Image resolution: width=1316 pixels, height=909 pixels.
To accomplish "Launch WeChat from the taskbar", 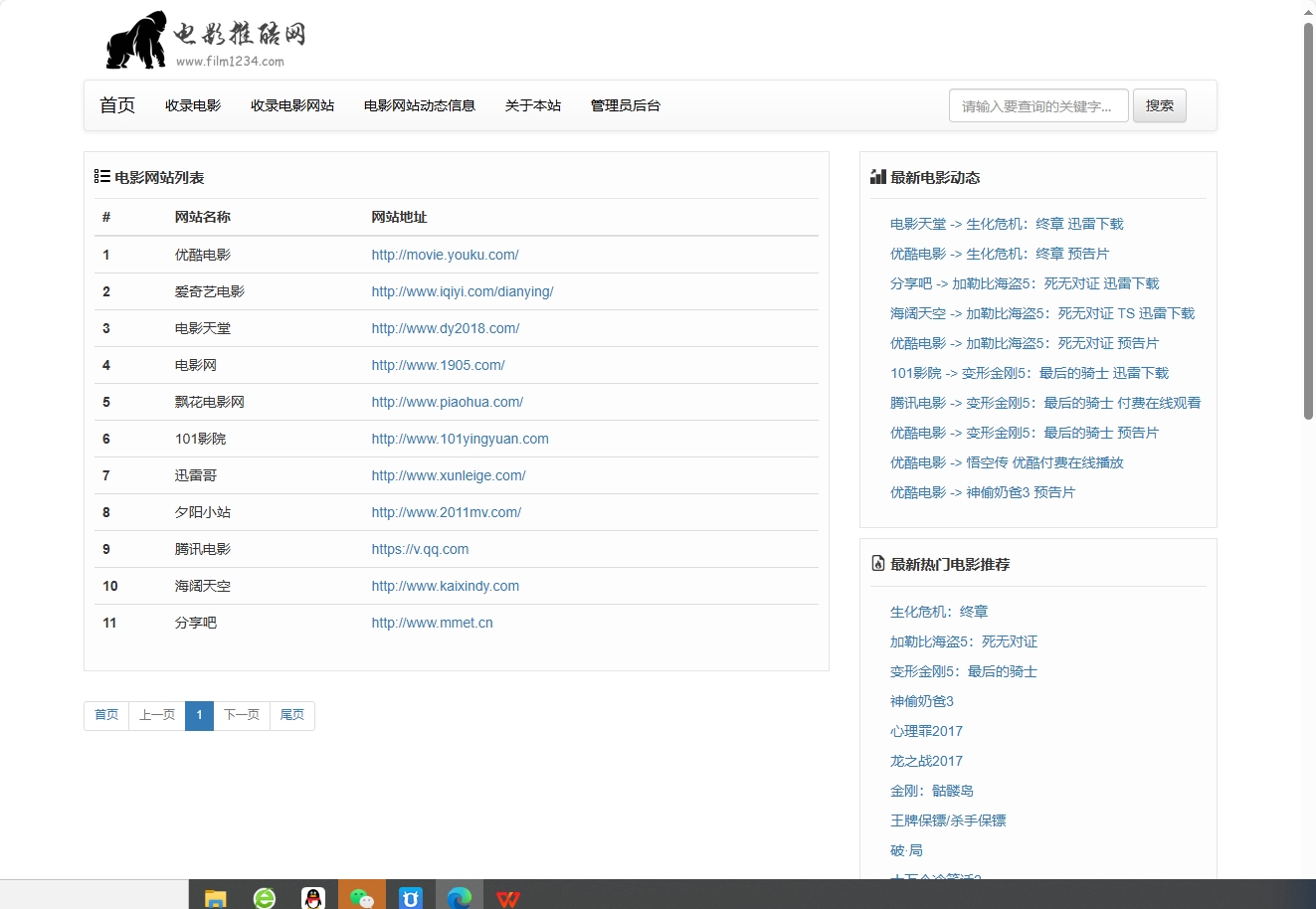I will (361, 896).
